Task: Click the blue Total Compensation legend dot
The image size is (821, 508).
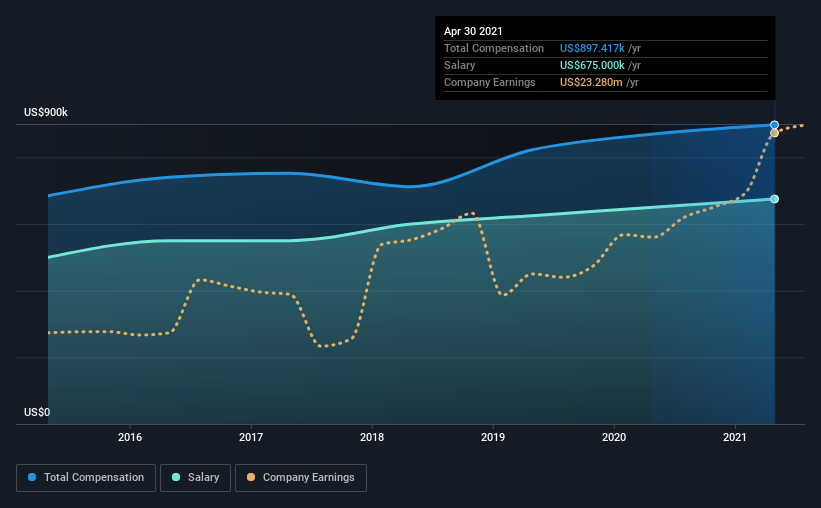Action: [x=32, y=477]
